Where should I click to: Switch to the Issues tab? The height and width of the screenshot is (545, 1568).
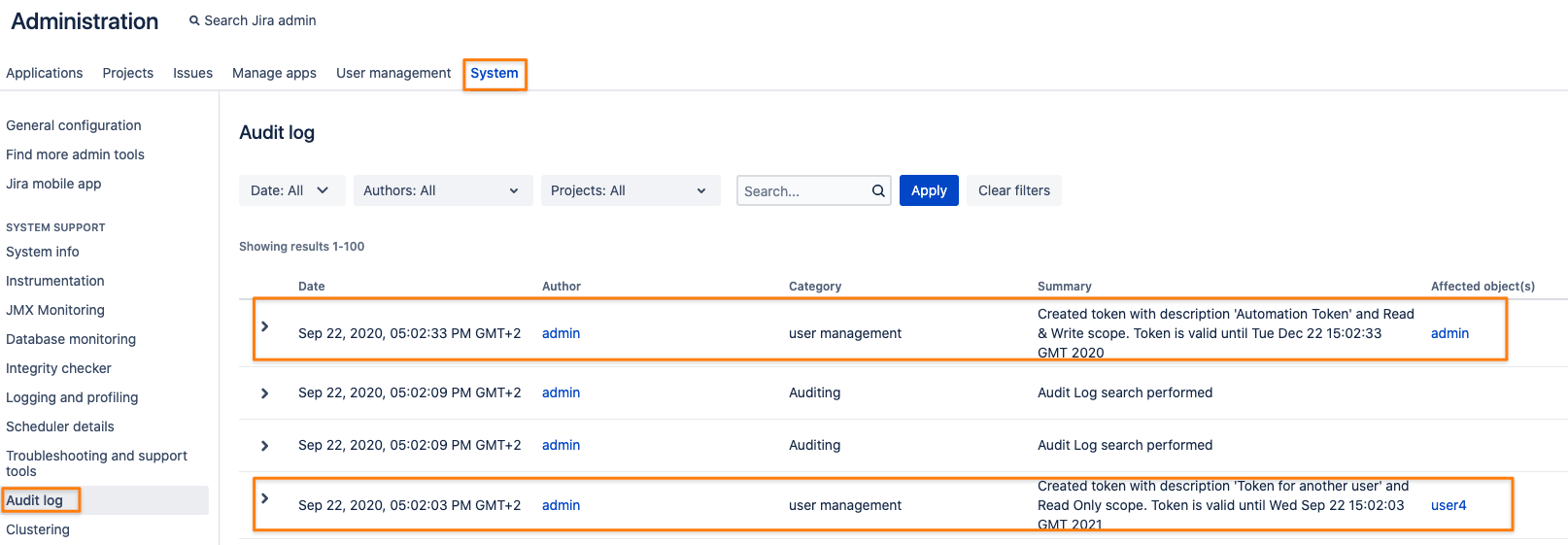pyautogui.click(x=192, y=73)
